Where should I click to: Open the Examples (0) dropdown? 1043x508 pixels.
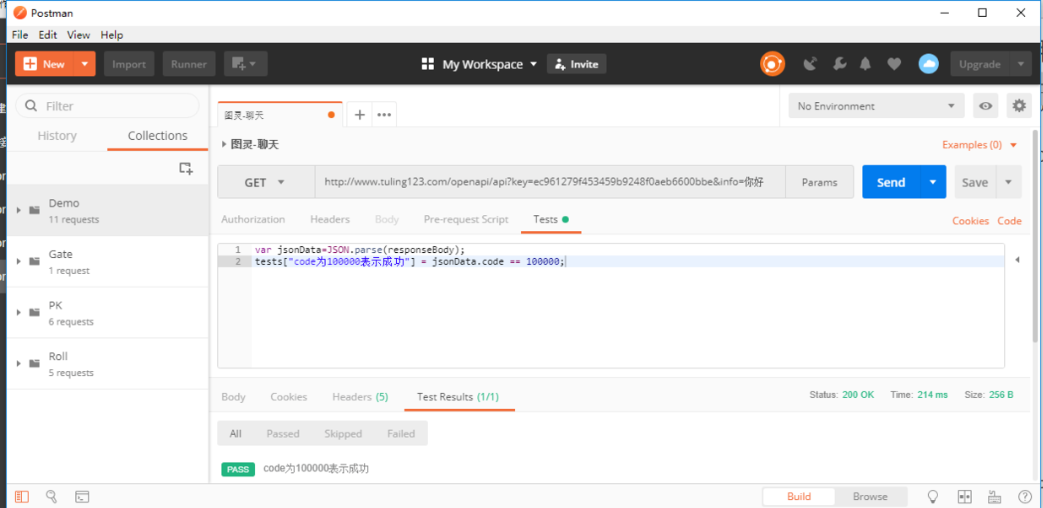pyautogui.click(x=980, y=144)
